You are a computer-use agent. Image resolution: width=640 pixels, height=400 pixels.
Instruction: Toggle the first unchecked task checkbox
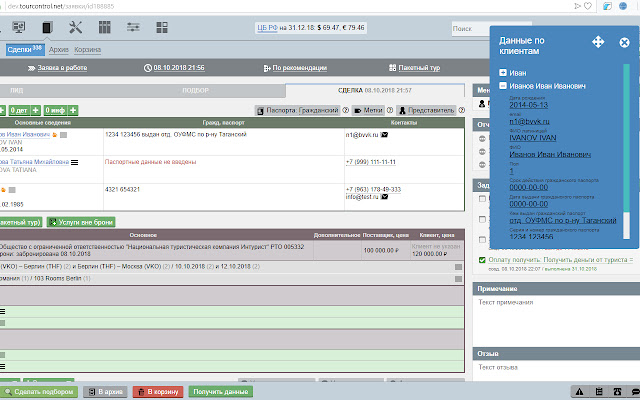(x=482, y=199)
